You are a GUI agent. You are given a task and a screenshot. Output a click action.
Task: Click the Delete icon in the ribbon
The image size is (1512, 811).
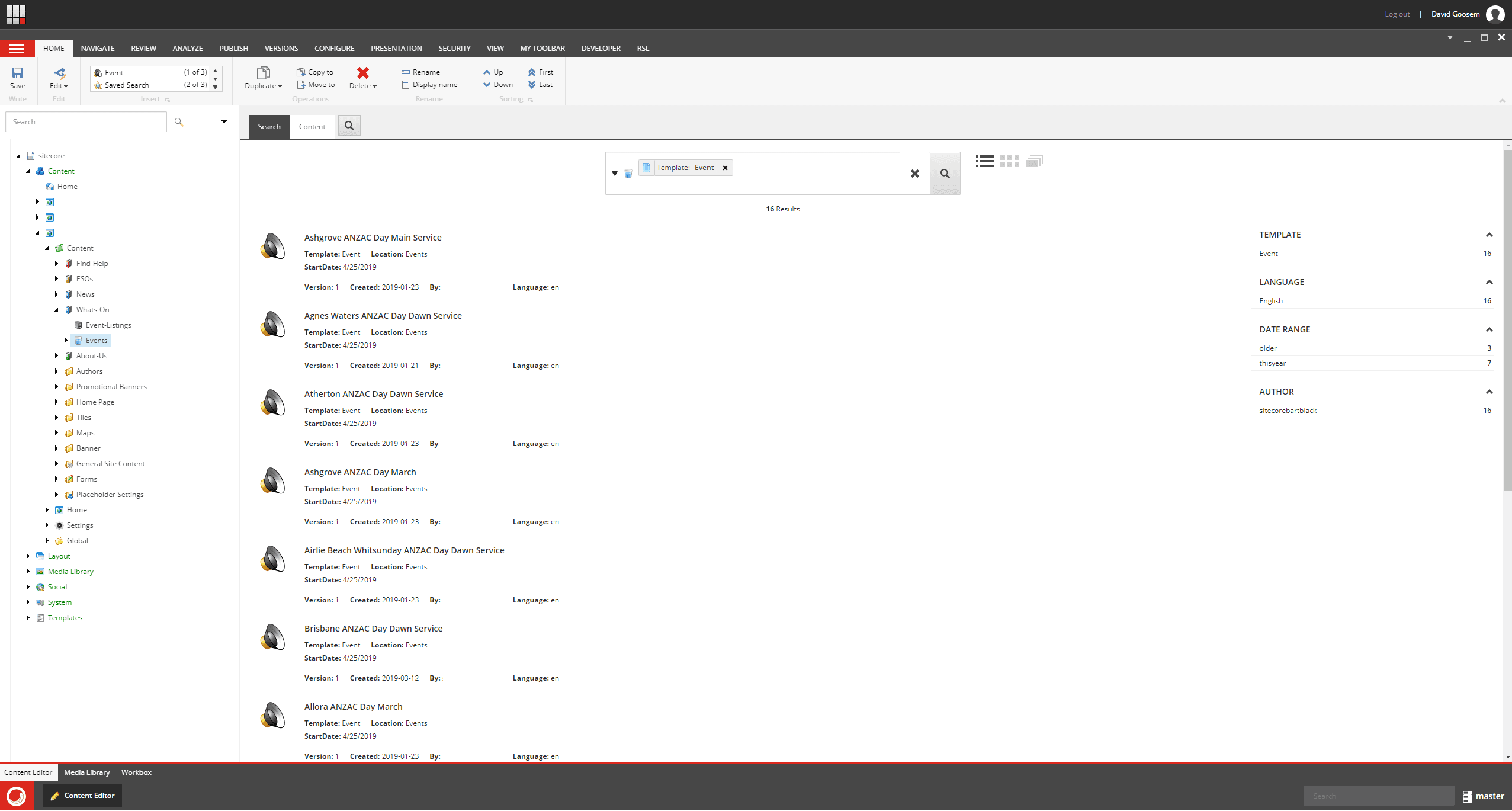tap(363, 73)
